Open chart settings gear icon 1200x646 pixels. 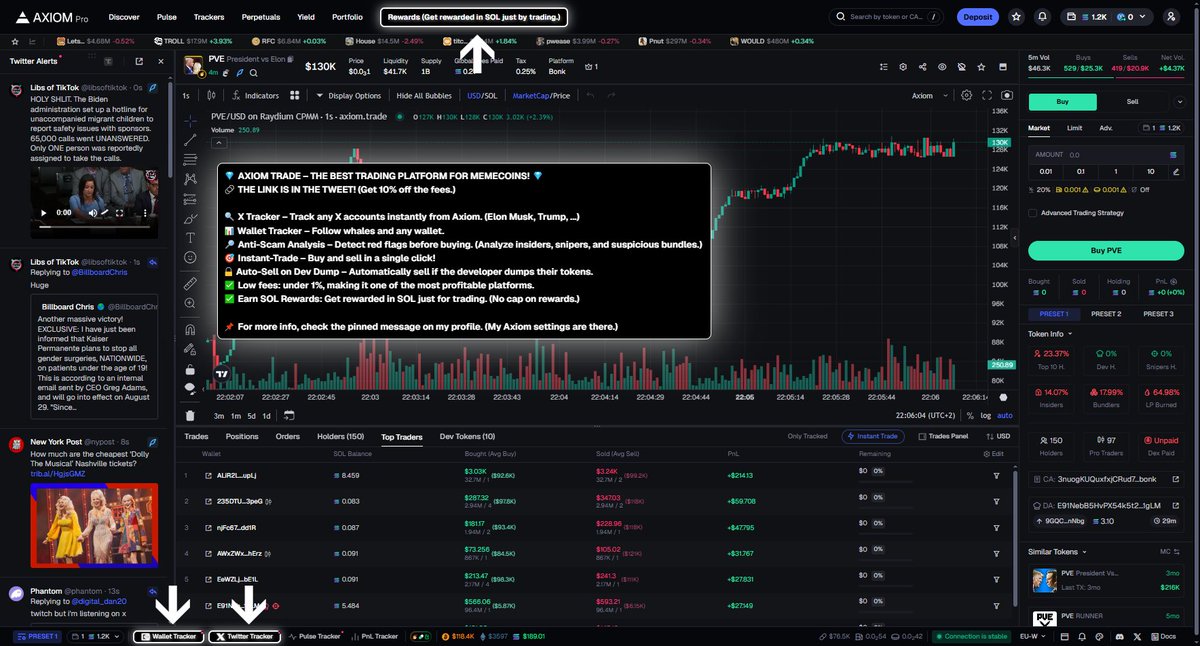point(966,95)
